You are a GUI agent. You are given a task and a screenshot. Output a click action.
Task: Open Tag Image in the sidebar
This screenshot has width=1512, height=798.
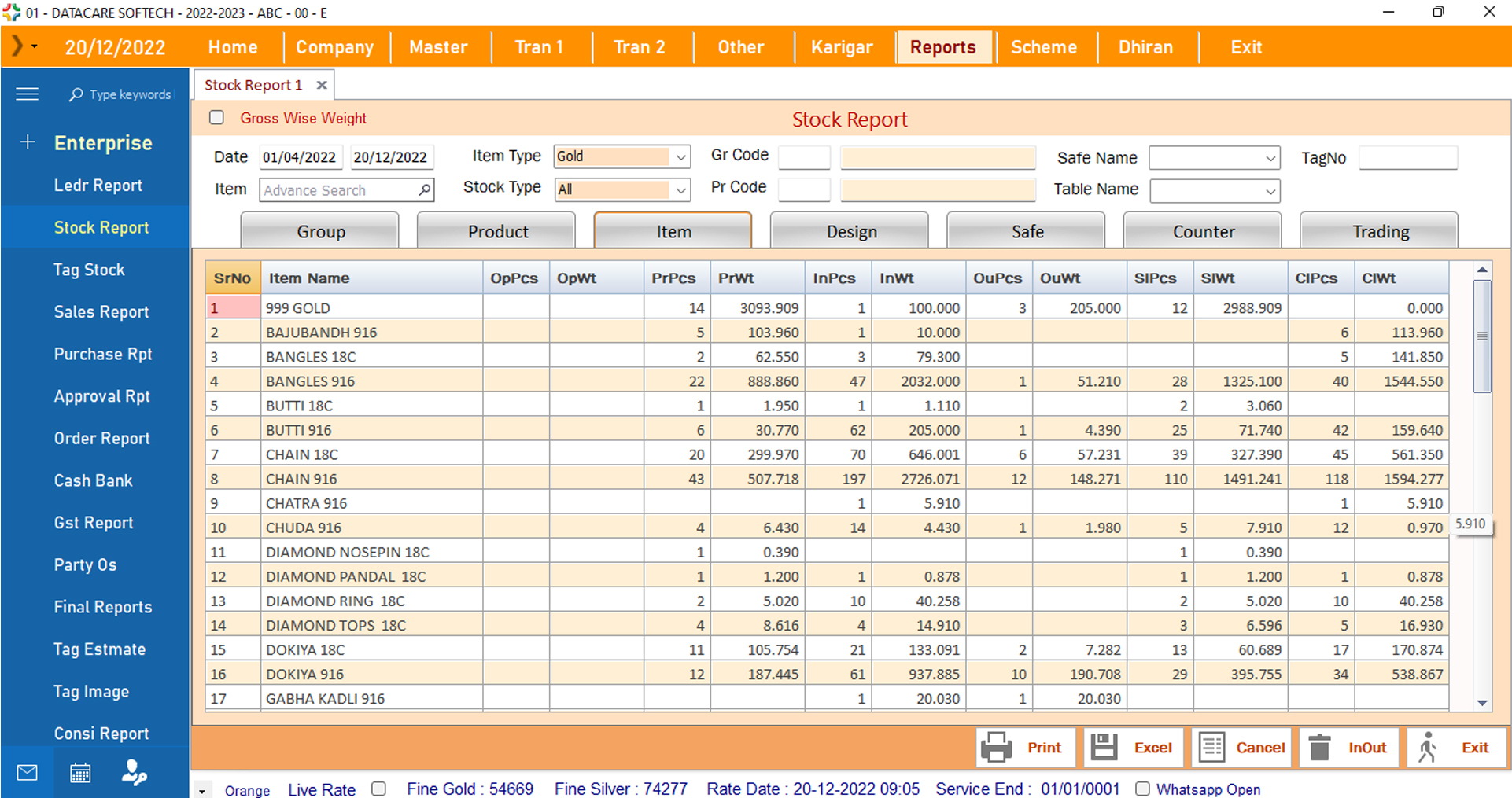point(91,692)
